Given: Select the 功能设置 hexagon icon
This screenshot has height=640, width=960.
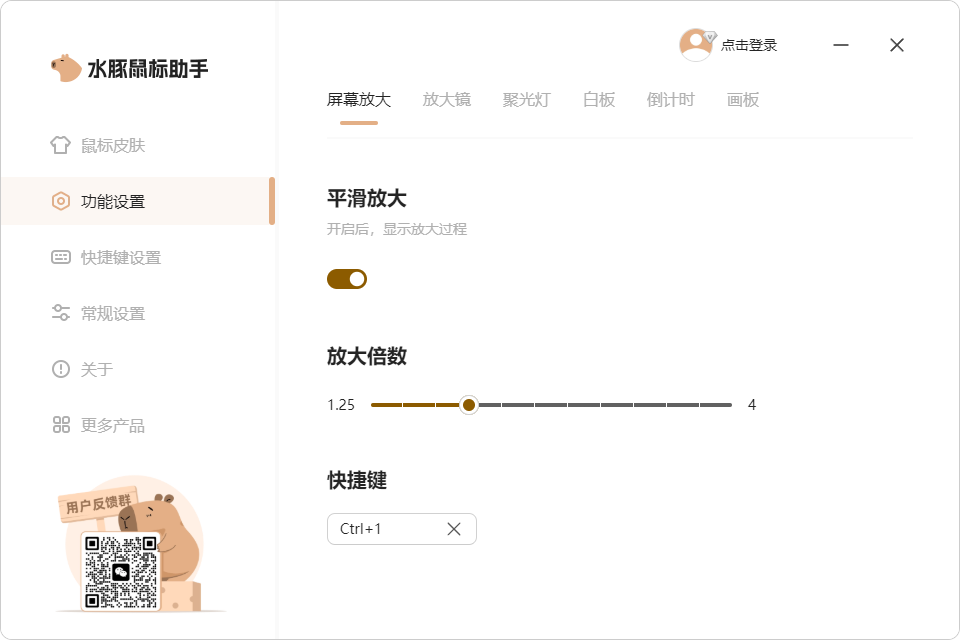Looking at the screenshot, I should pyautogui.click(x=61, y=201).
